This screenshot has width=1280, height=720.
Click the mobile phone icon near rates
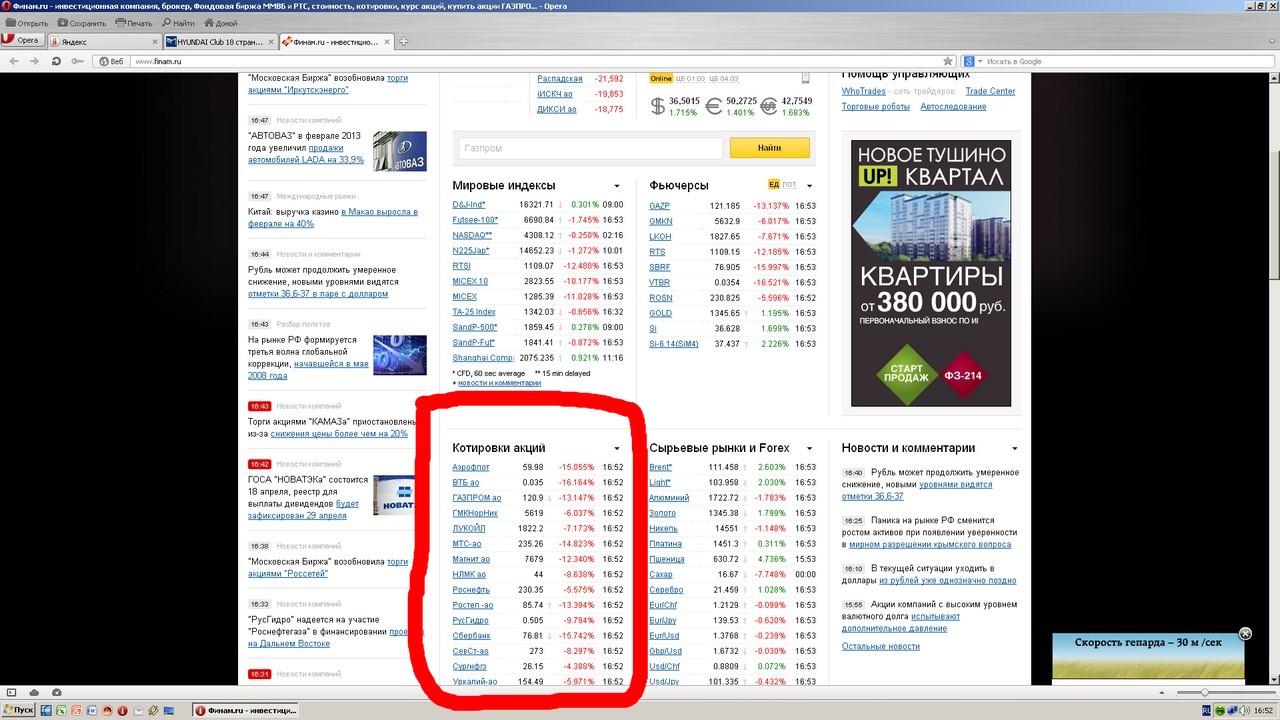[805, 78]
